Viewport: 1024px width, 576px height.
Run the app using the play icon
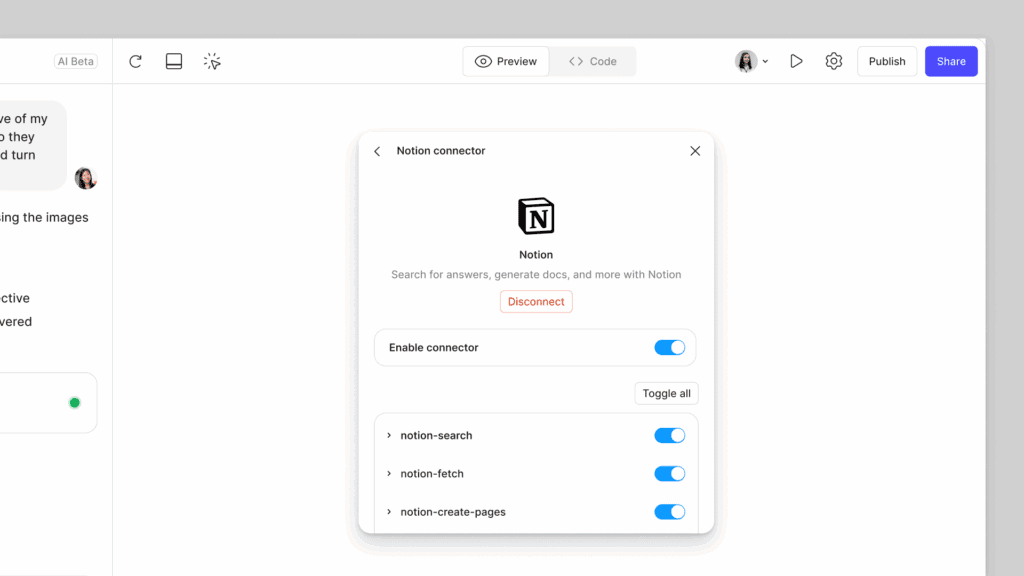[796, 61]
